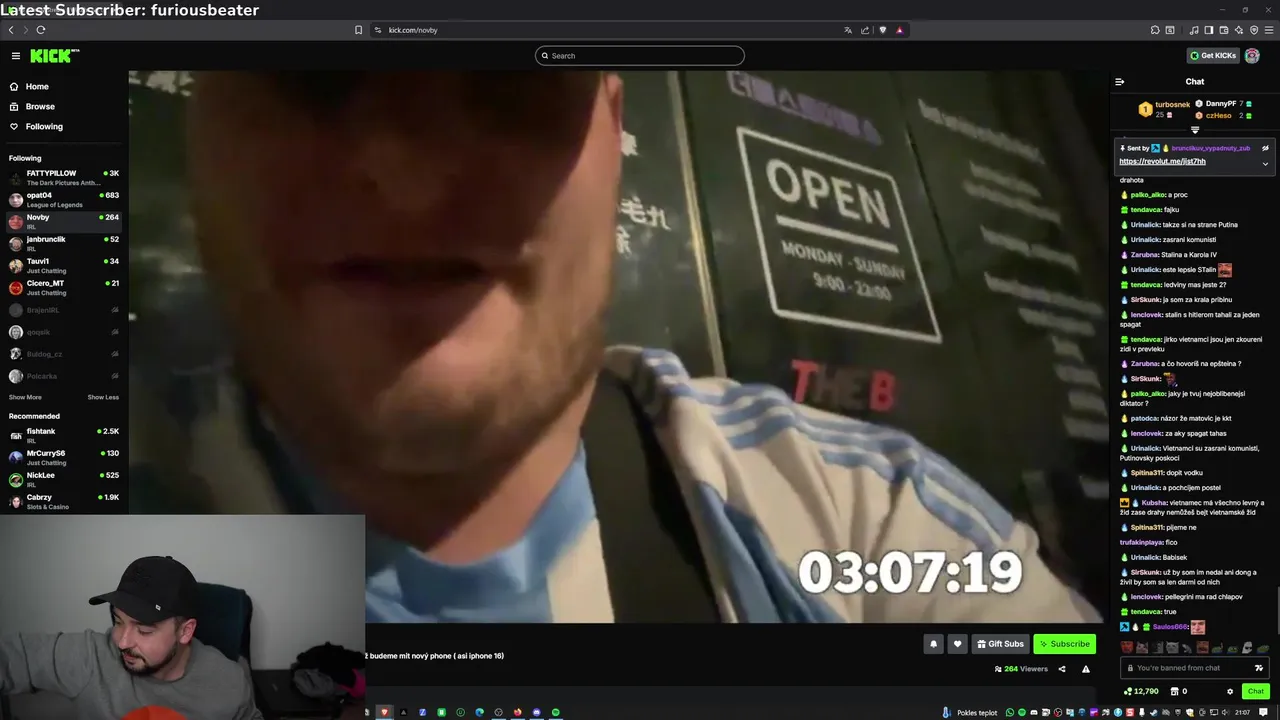Click the Get KICKs button
This screenshot has width=1280, height=720.
1213,56
